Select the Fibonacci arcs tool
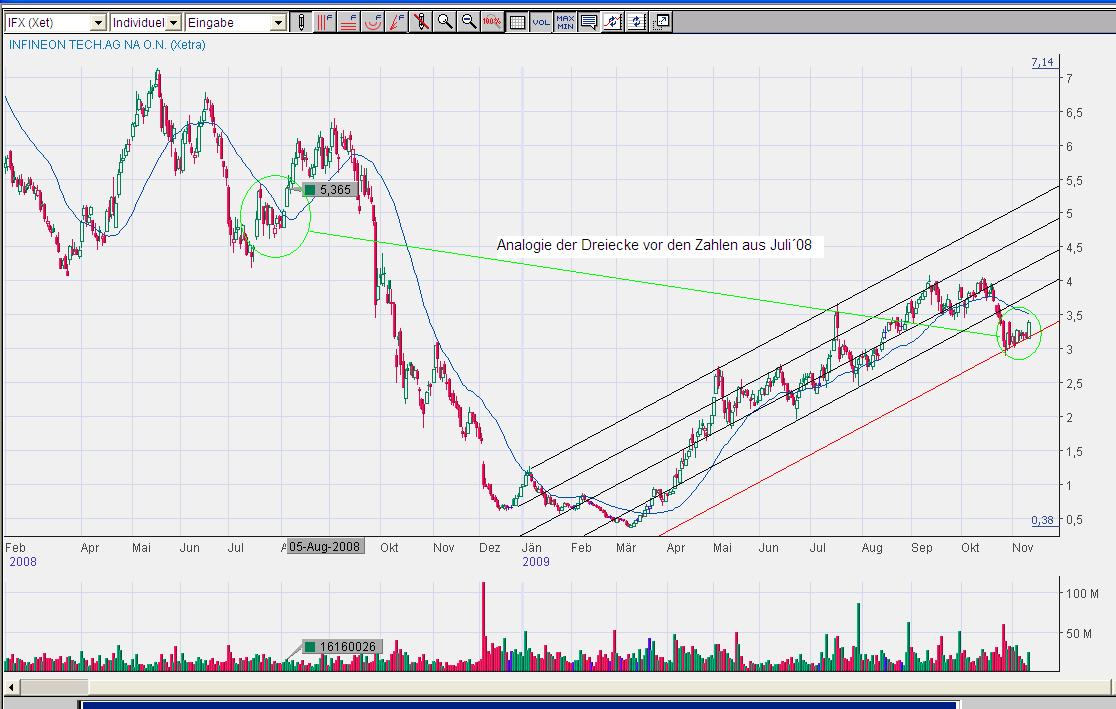The height and width of the screenshot is (709, 1116). [x=373, y=22]
